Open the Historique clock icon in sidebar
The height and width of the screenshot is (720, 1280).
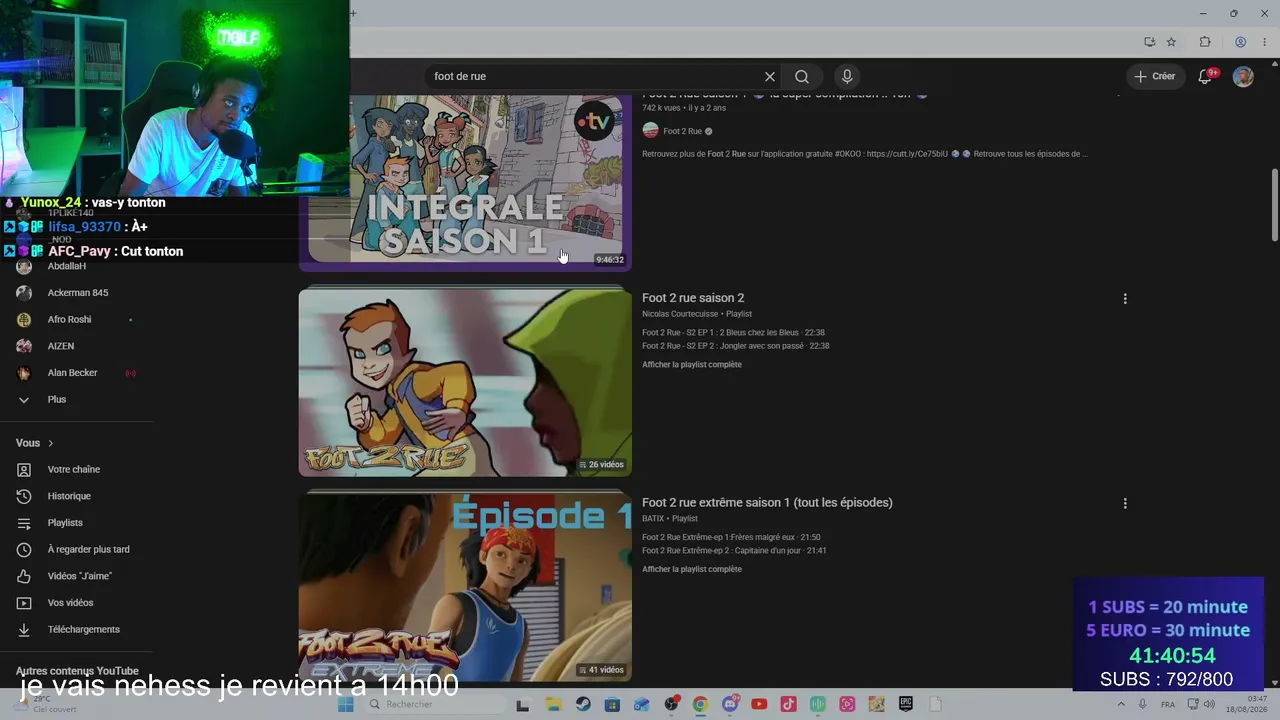click(24, 496)
